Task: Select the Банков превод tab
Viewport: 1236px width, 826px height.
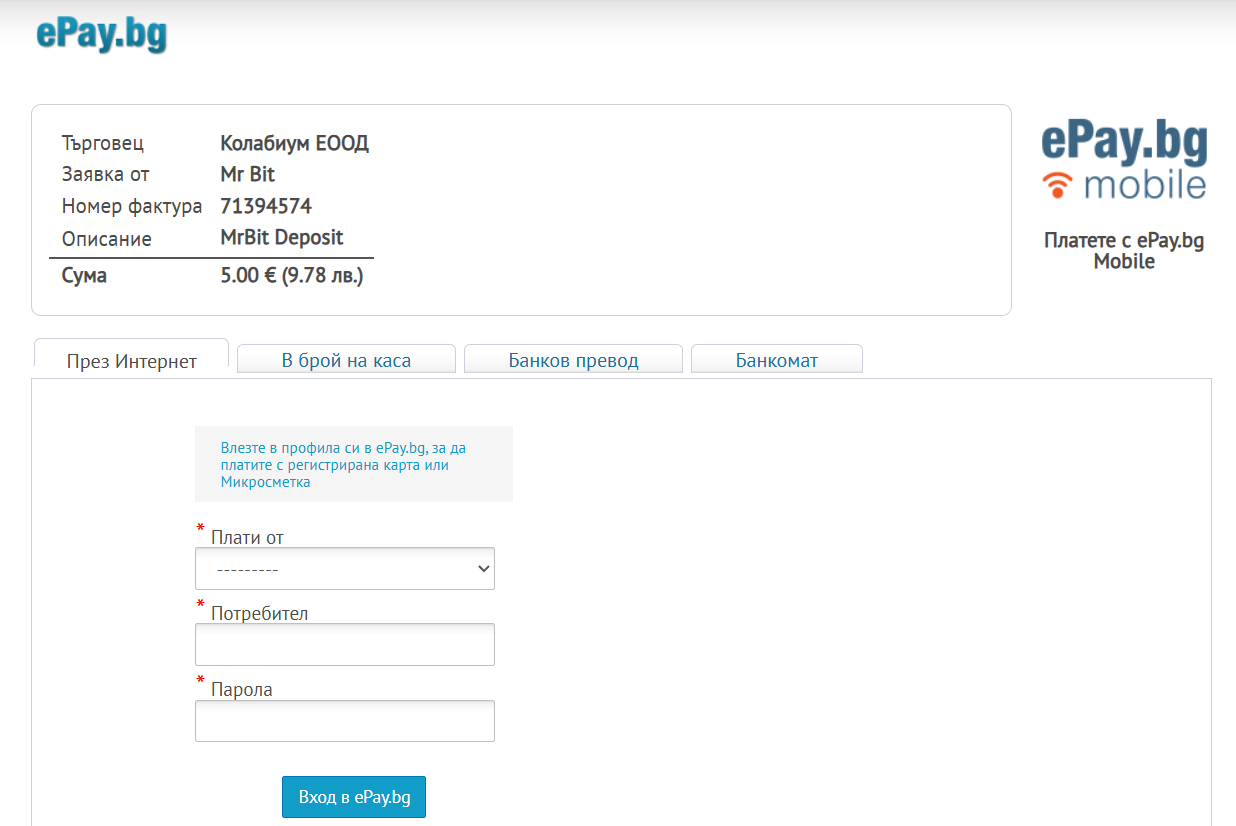Action: pos(573,360)
